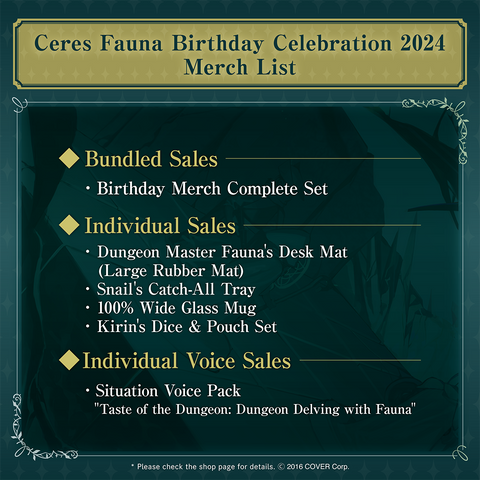480x480 pixels.
Task: Select the Bundled Sales heading
Action: pos(151,159)
